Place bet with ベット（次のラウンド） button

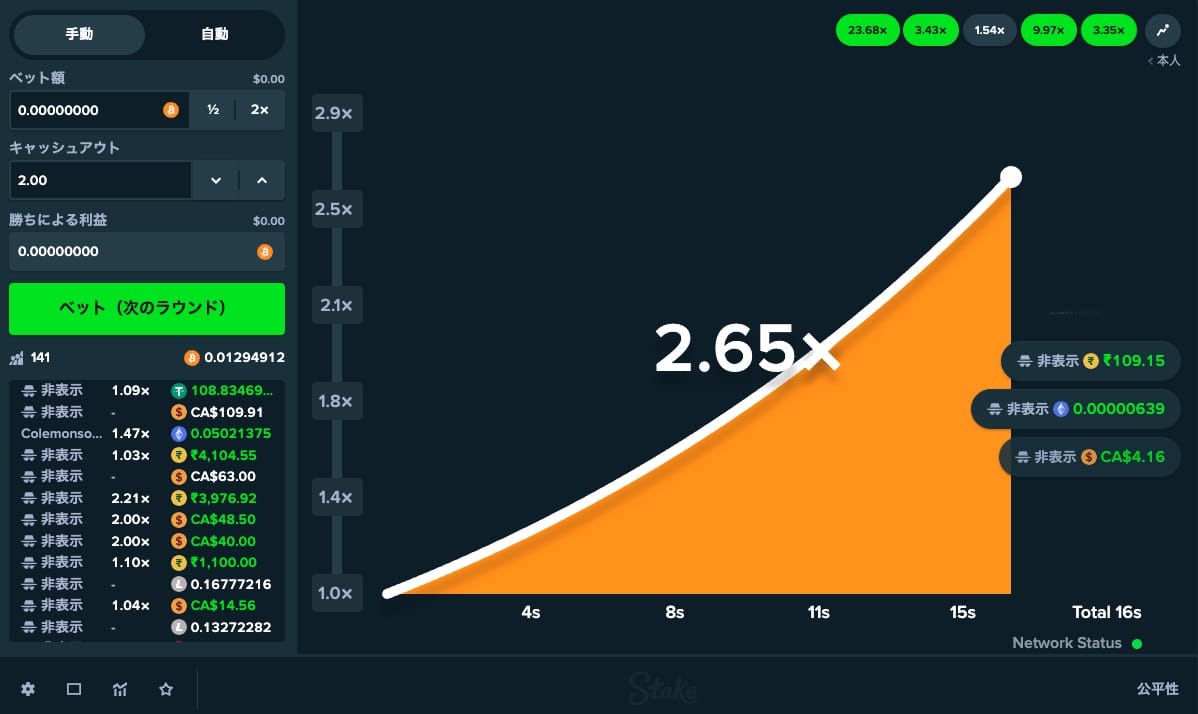(x=147, y=309)
